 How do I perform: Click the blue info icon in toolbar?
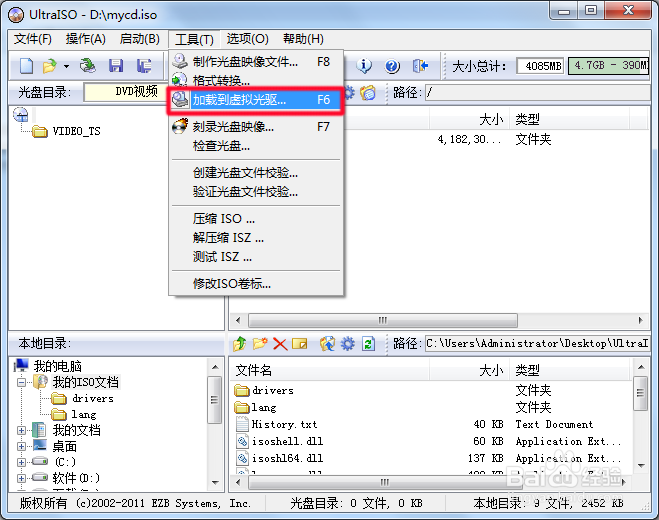point(364,66)
